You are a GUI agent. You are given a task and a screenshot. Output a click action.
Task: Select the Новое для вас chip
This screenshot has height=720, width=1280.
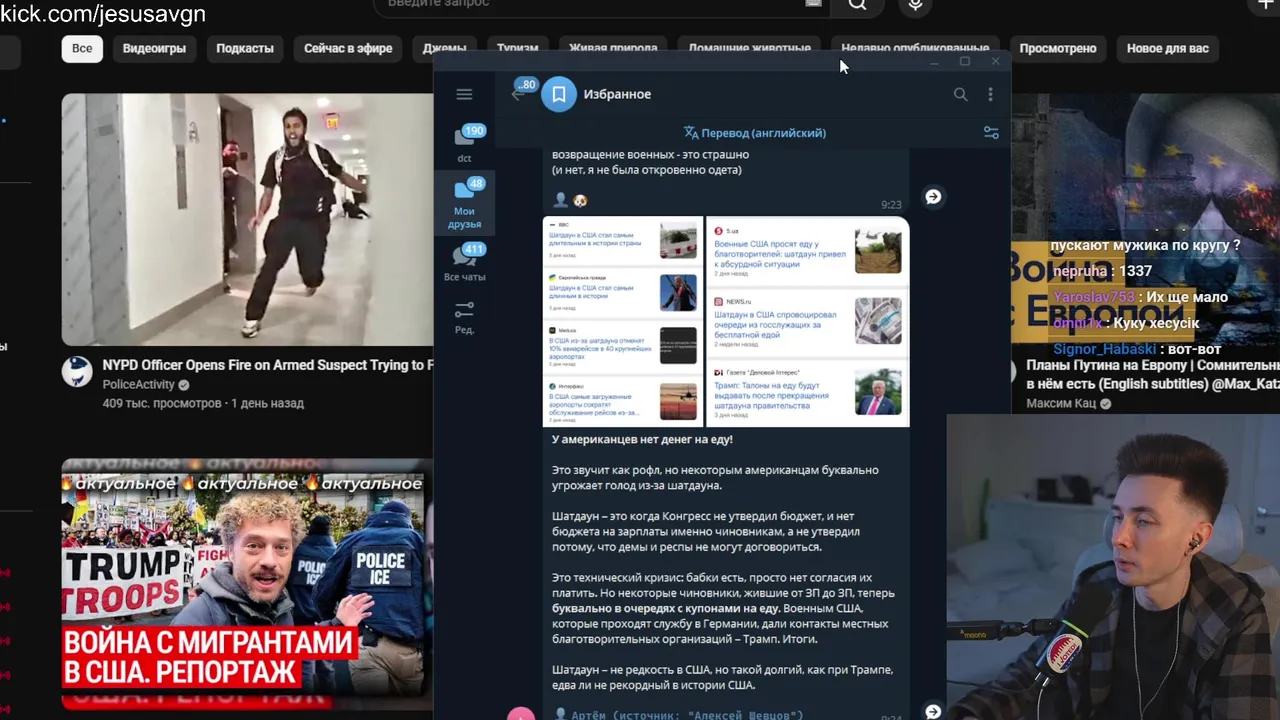pyautogui.click(x=1168, y=48)
